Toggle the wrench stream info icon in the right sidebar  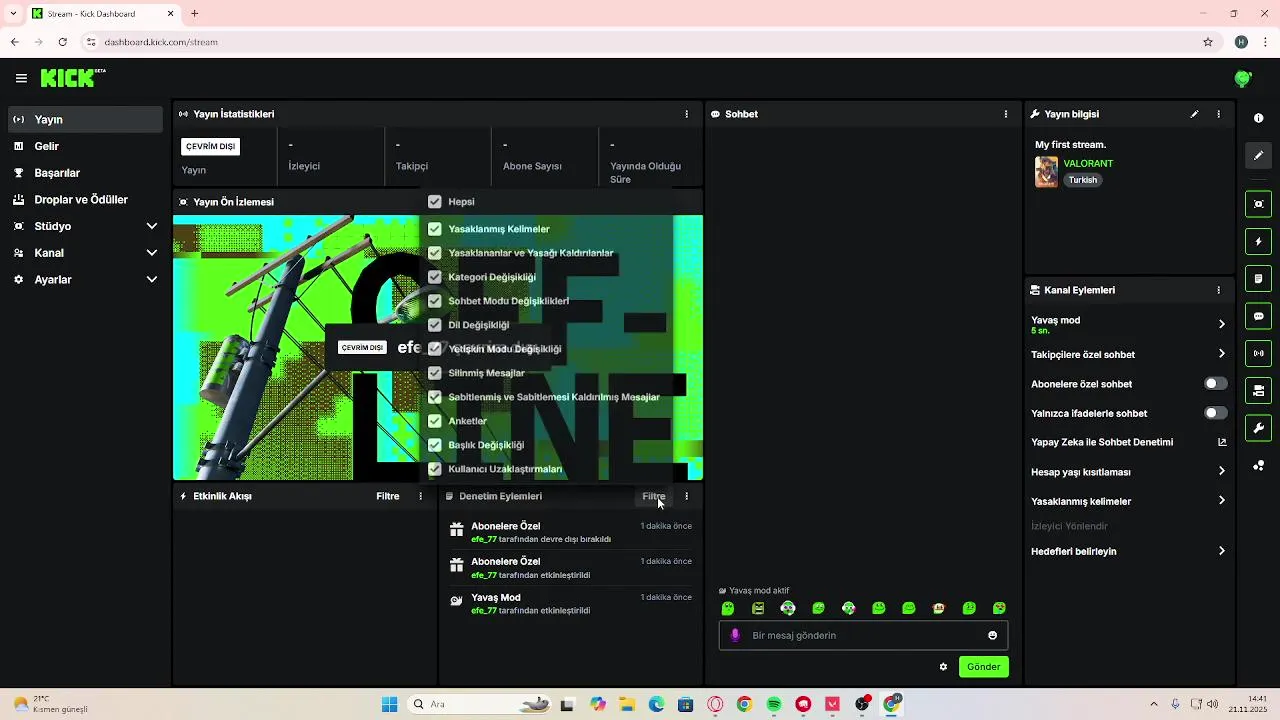click(1258, 428)
